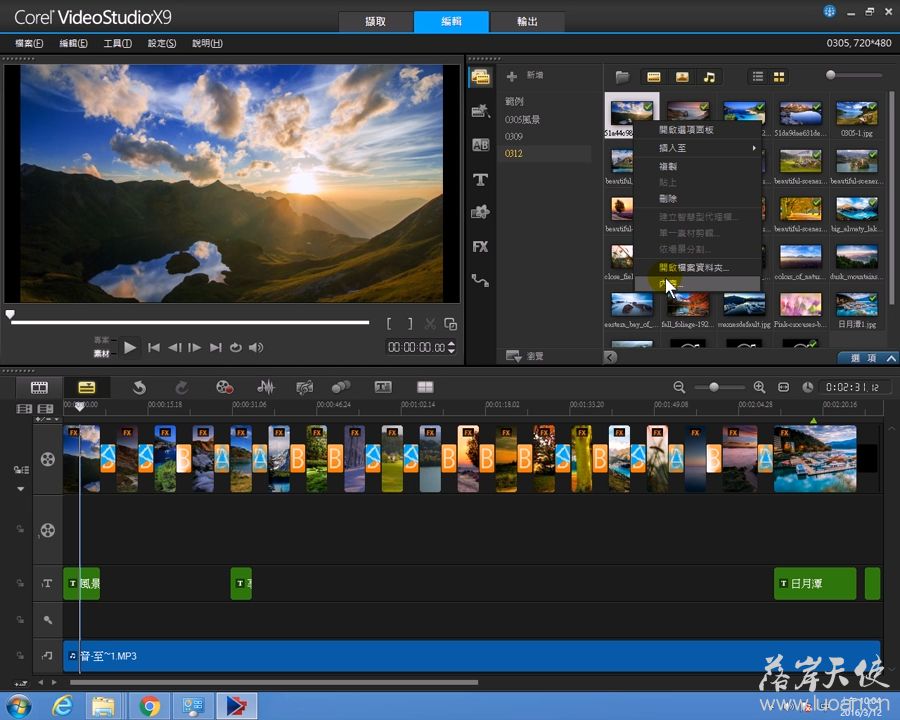Click the preview scrubber bar

click(189, 322)
